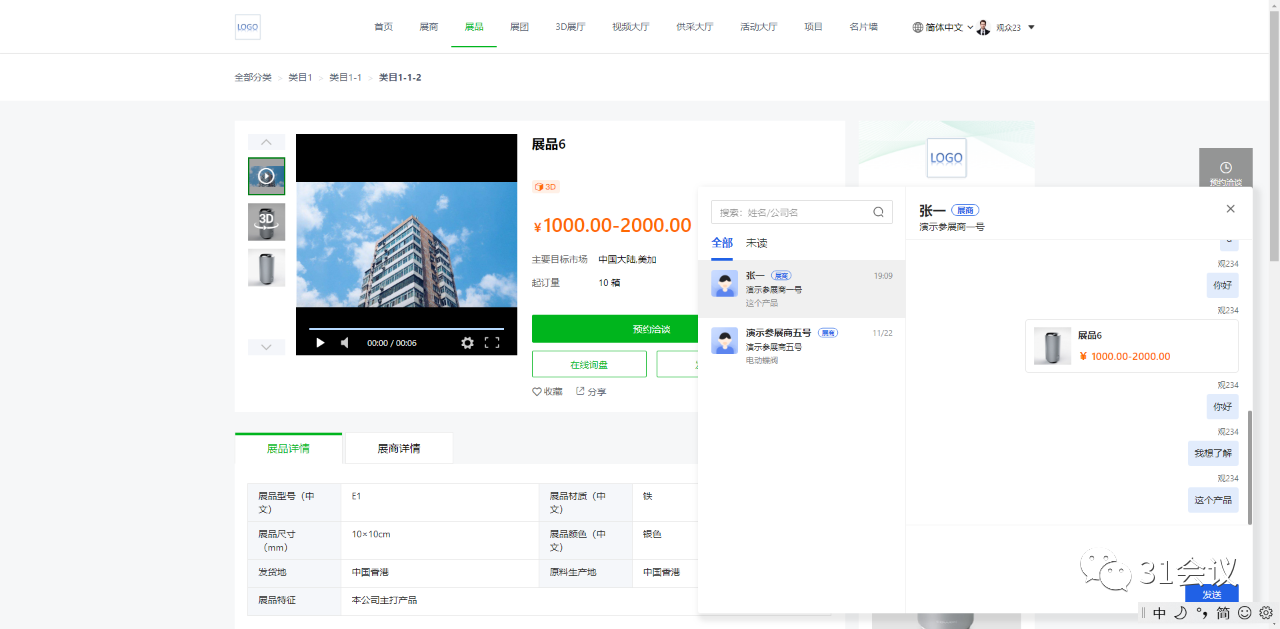Mute the video volume
The height and width of the screenshot is (629, 1280).
click(x=345, y=343)
